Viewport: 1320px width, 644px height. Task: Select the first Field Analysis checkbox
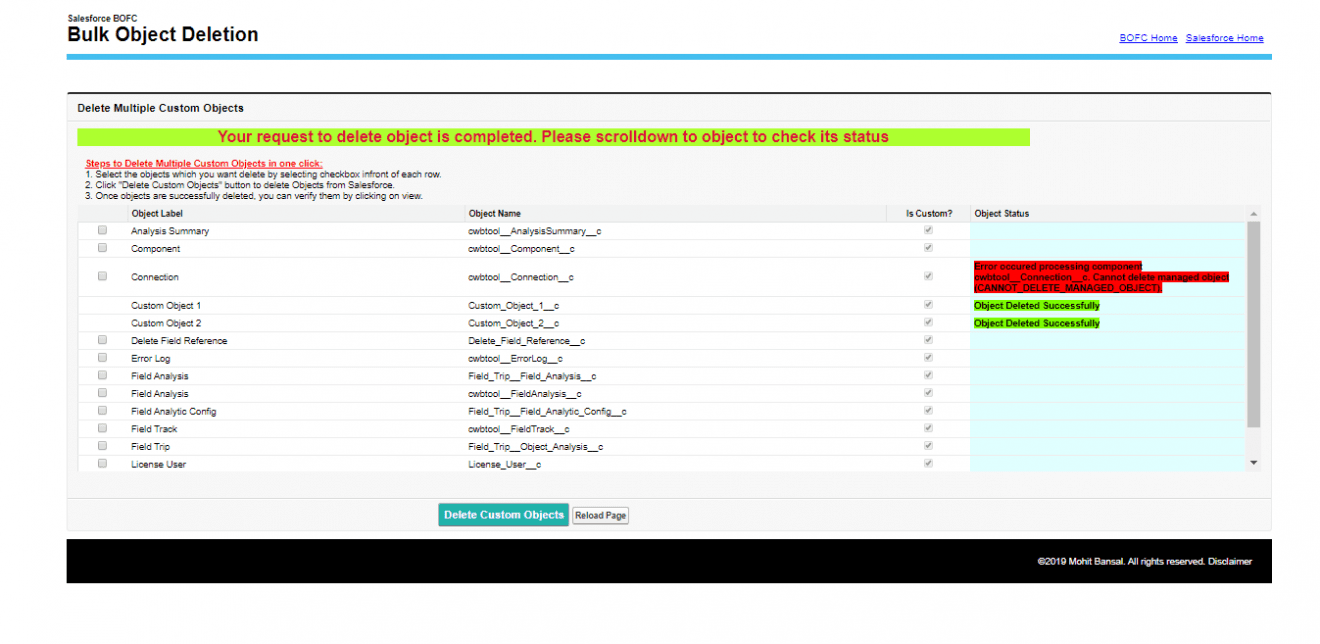pos(101,375)
